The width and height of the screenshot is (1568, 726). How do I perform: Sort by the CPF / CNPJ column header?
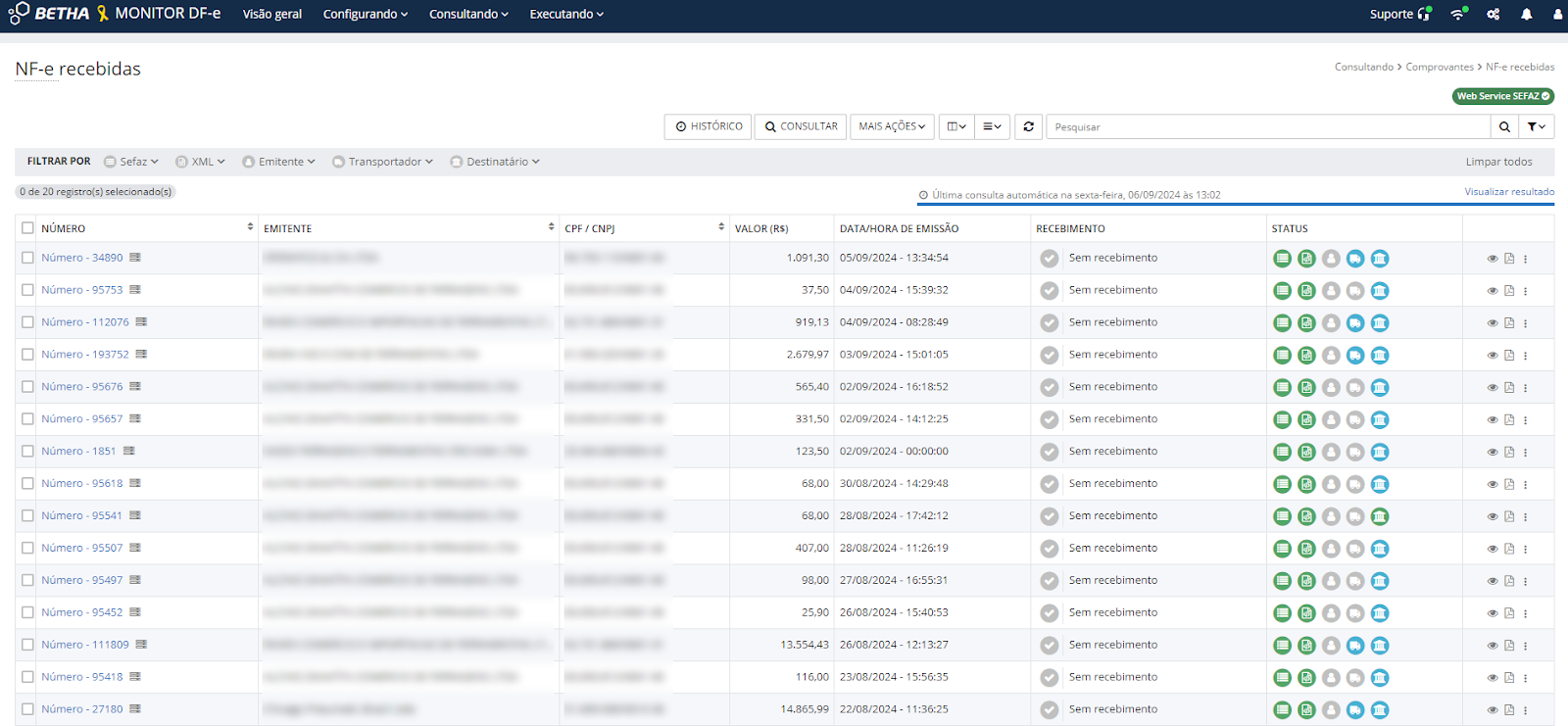tap(644, 228)
